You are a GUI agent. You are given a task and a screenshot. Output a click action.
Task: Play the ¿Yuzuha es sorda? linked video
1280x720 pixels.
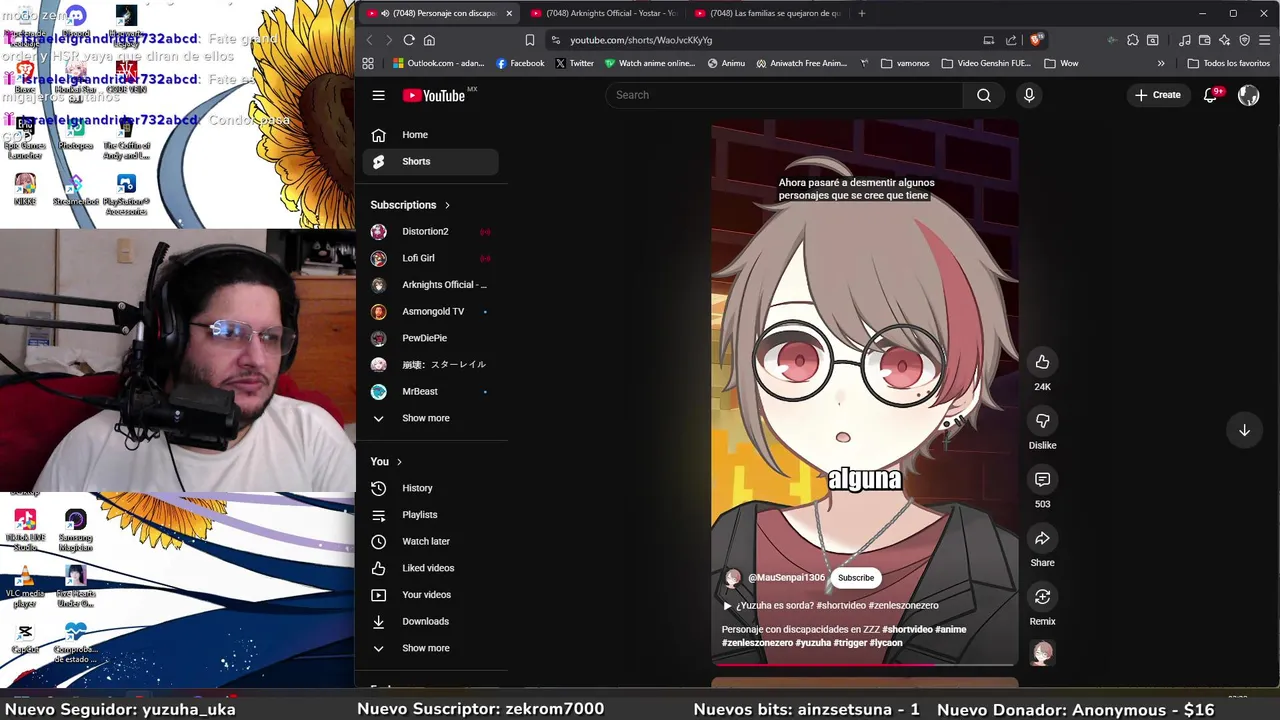(830, 606)
